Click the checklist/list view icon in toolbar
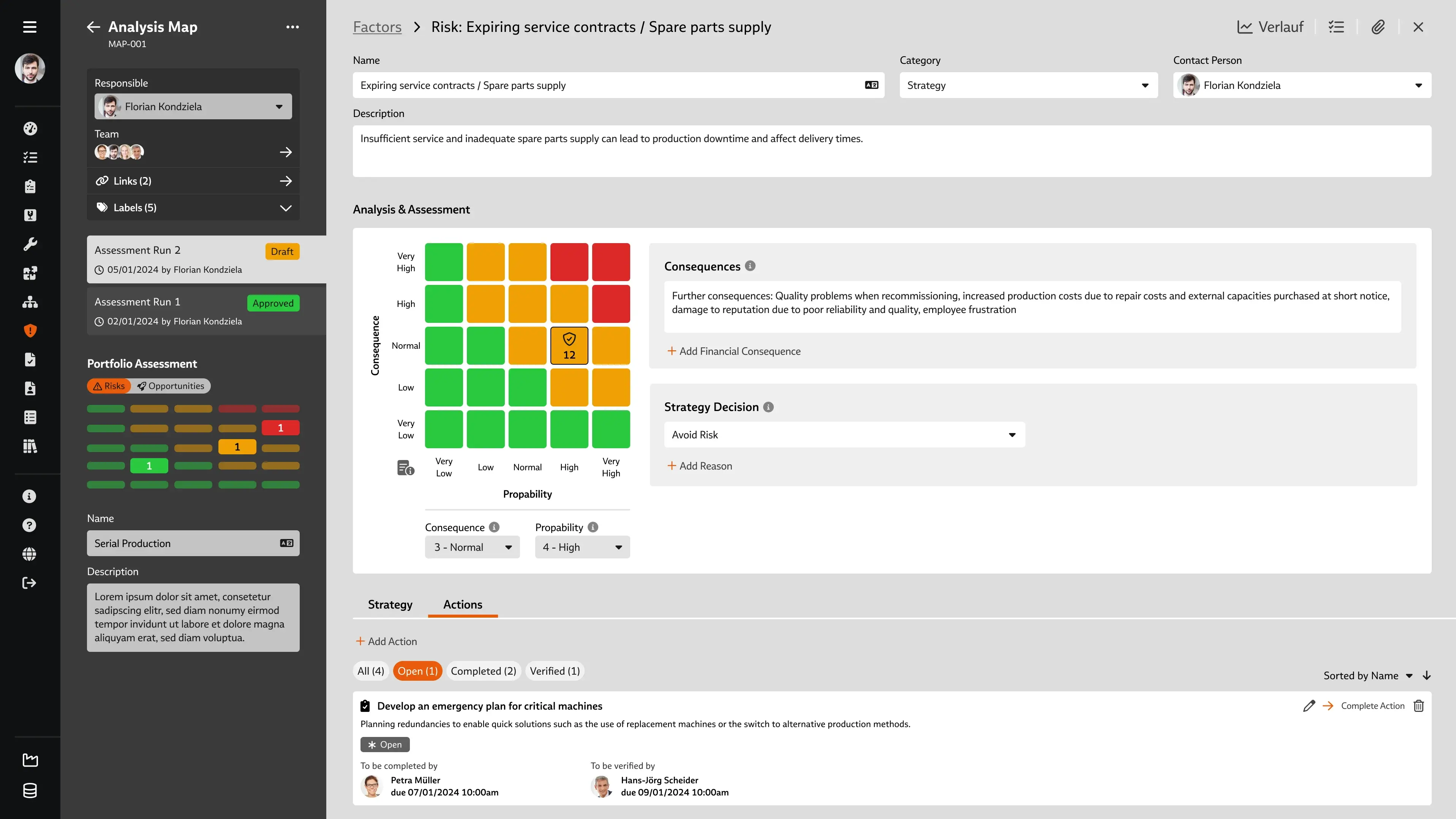This screenshot has height=819, width=1456. 1338,27
